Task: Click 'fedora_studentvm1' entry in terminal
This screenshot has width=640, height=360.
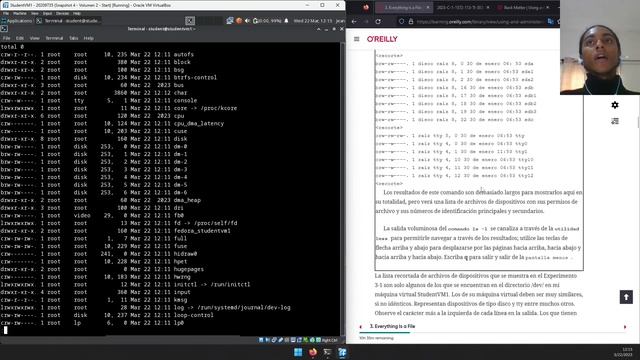Action: point(202,231)
